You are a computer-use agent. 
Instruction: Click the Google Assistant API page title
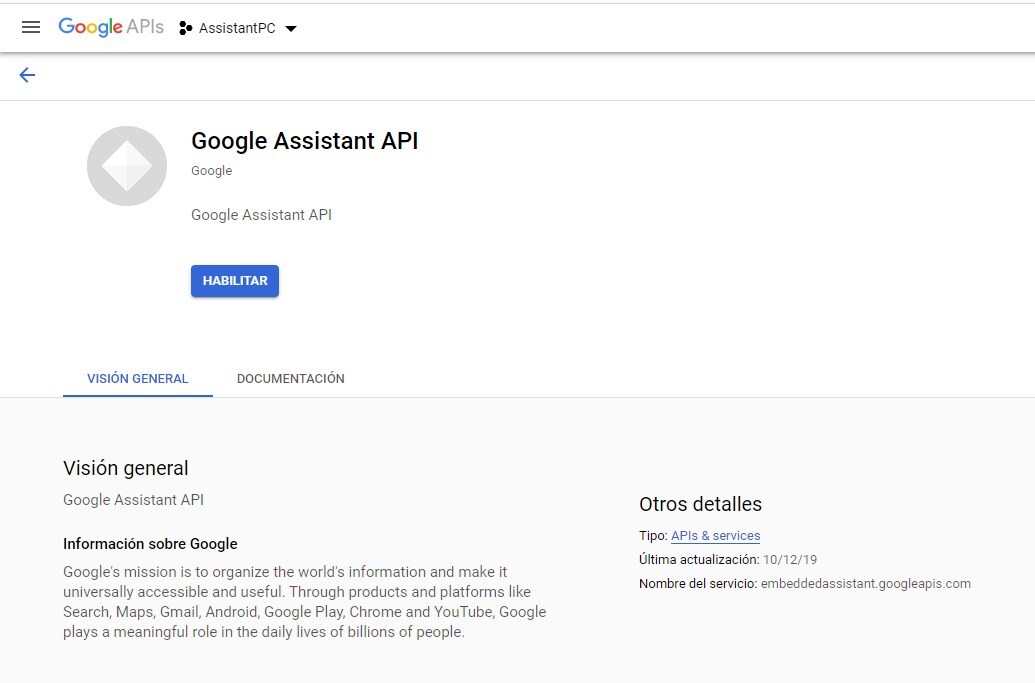(x=304, y=141)
